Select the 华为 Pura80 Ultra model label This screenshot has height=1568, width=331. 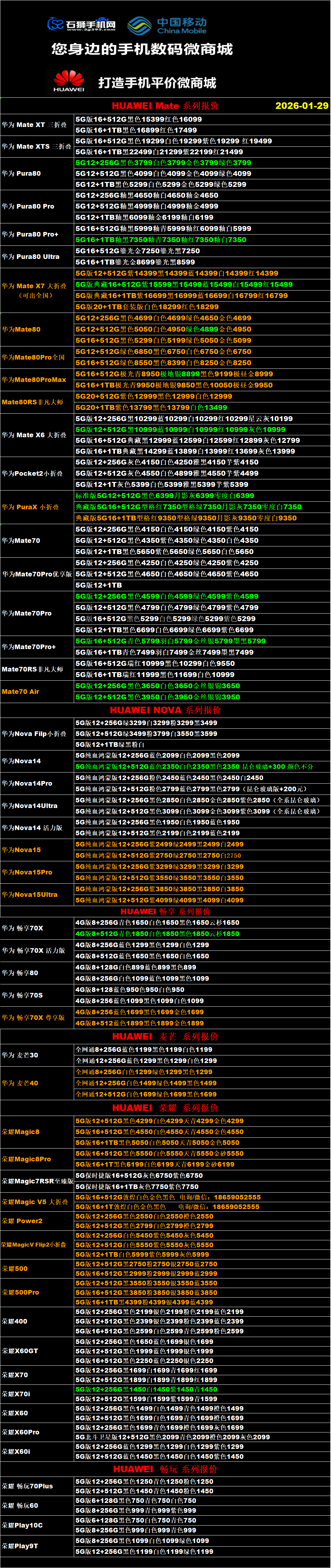(31, 257)
